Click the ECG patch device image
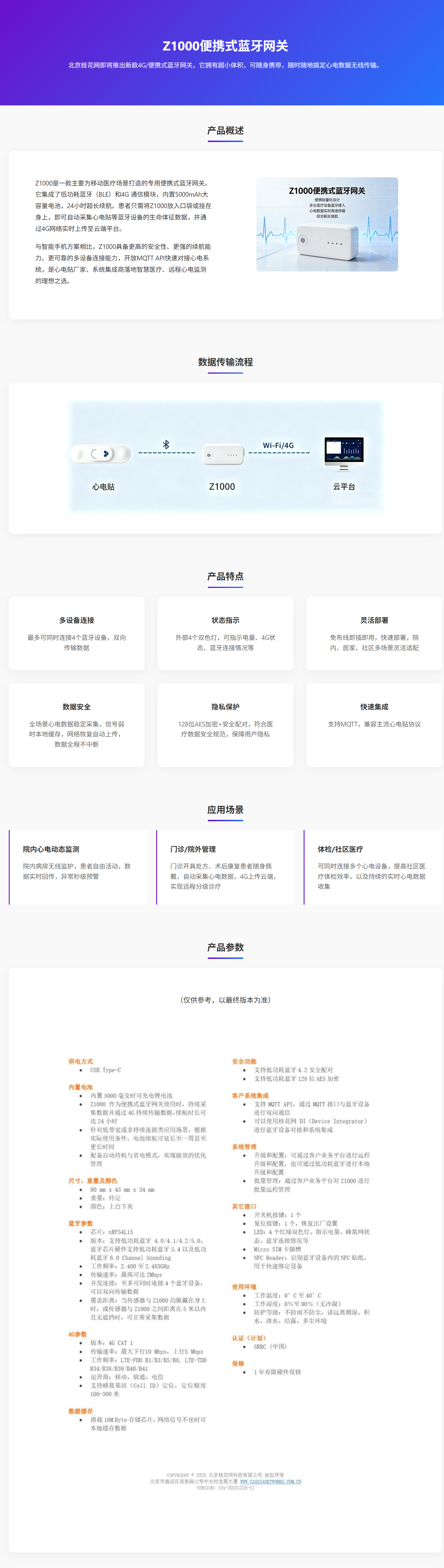 [x=101, y=454]
